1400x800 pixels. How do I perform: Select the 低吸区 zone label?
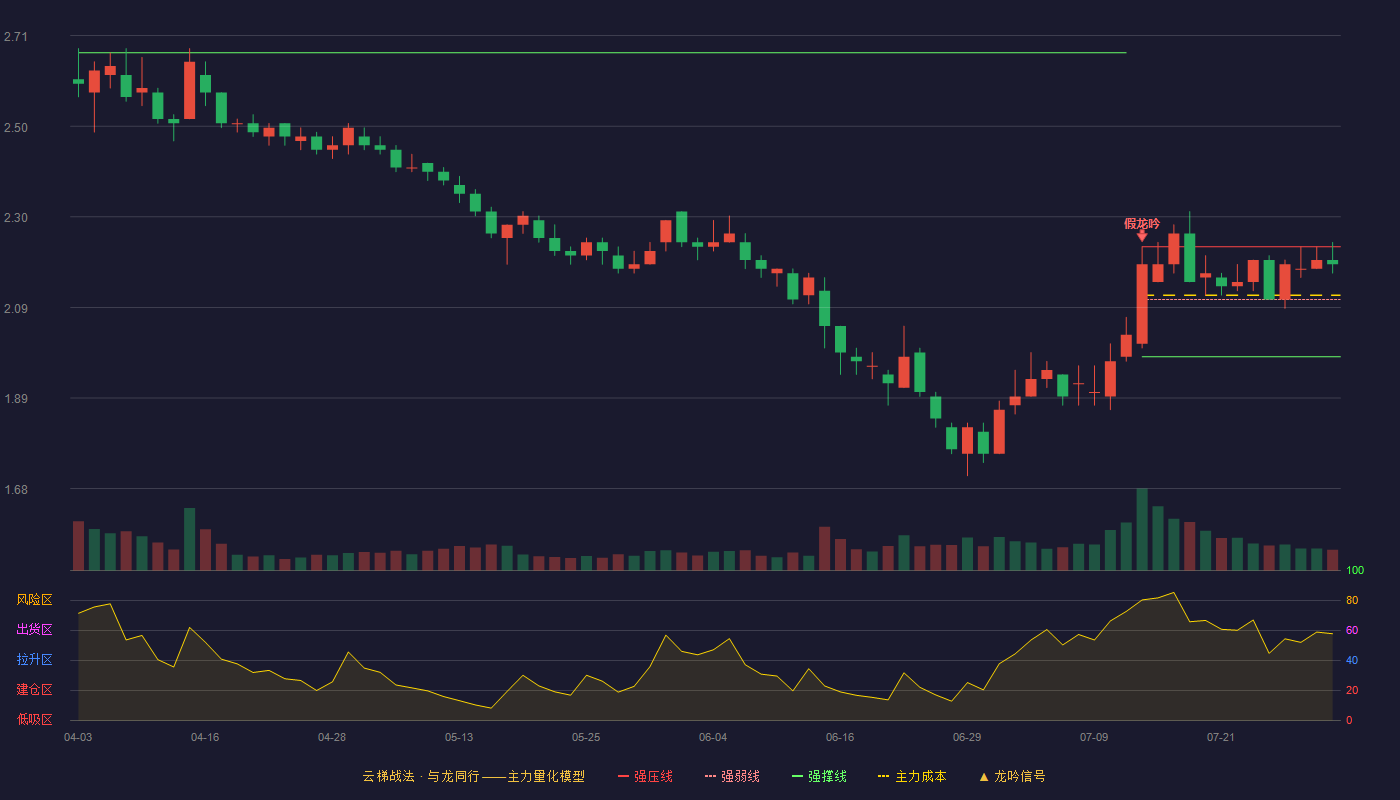pos(34,719)
